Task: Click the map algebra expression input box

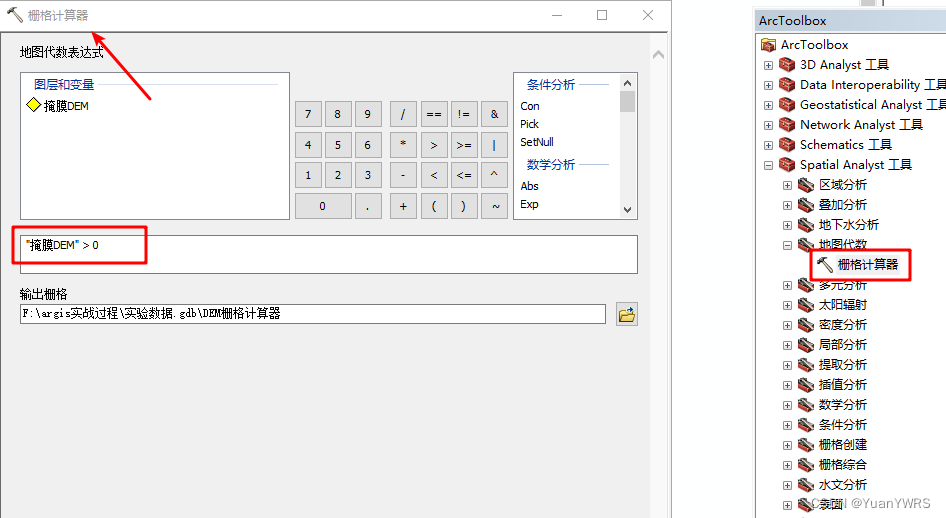Action: coord(329,254)
